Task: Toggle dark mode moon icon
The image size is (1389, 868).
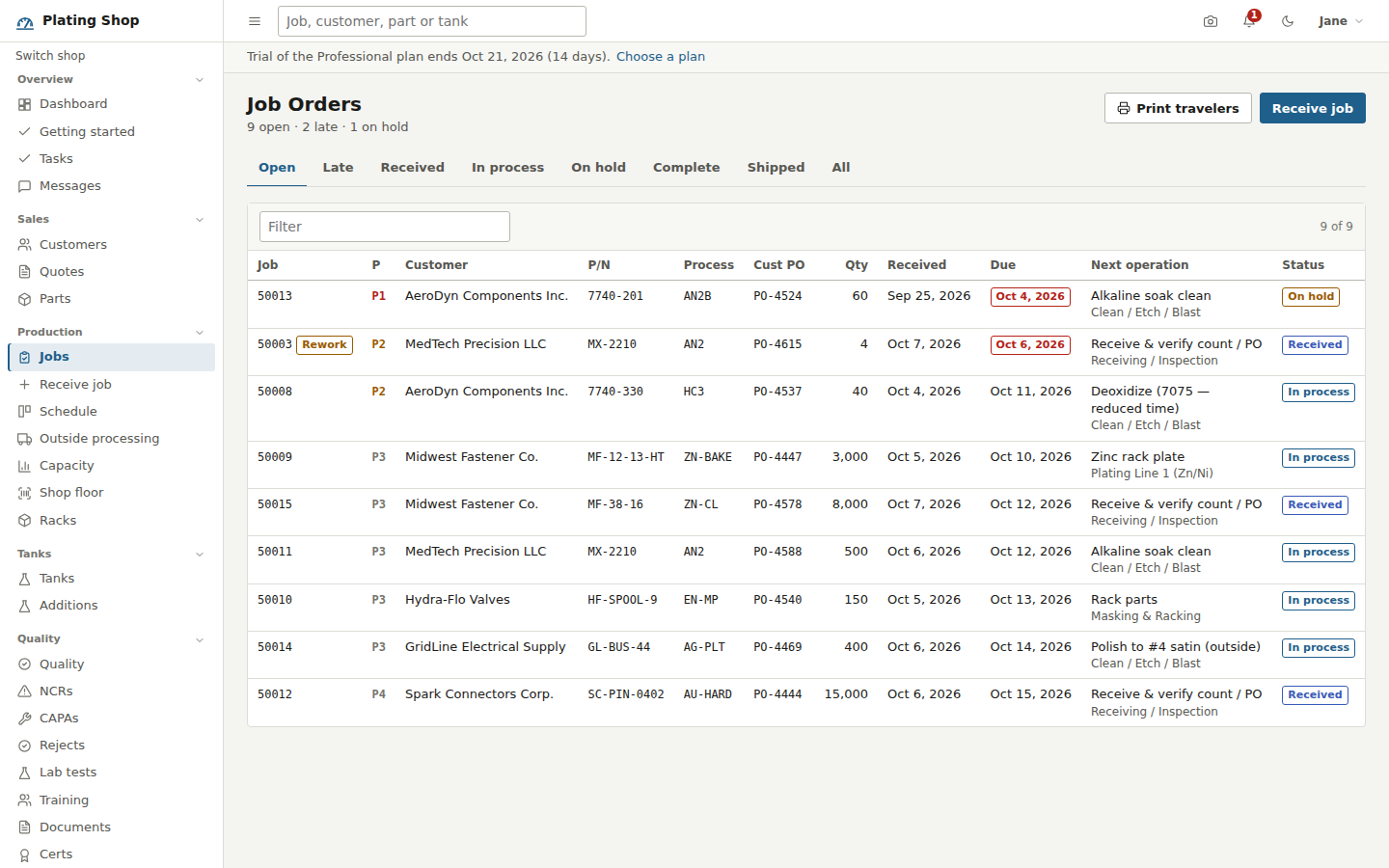Action: tap(1288, 21)
